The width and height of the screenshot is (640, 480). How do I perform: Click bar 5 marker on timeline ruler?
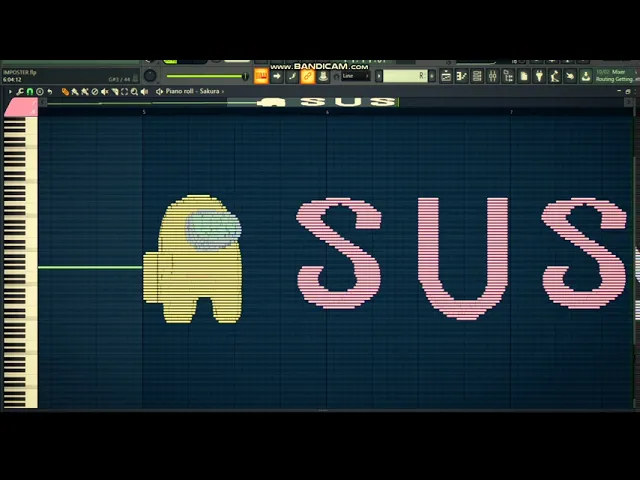pos(144,112)
